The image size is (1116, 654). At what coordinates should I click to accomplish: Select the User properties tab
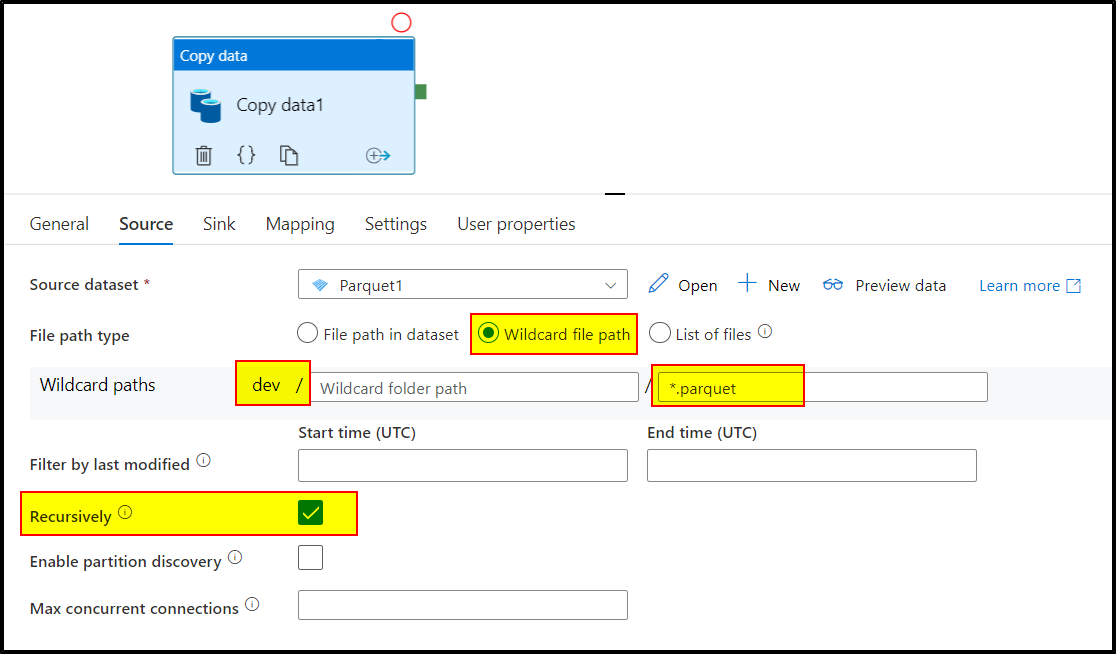(515, 224)
